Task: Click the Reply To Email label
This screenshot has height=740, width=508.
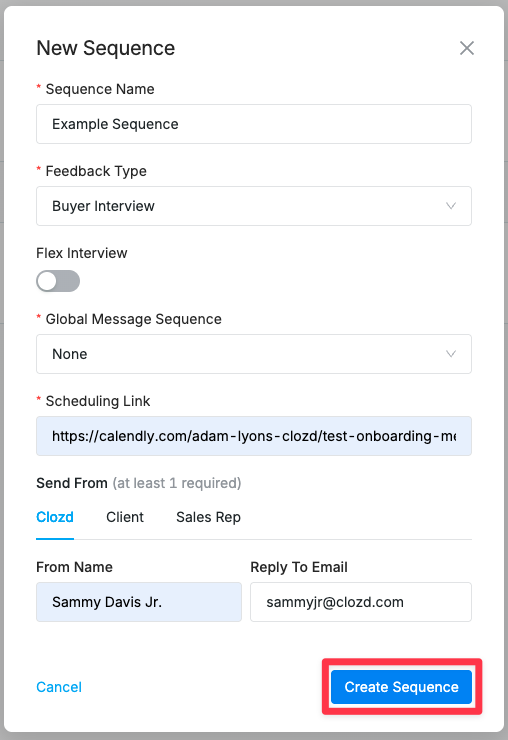Action: [299, 567]
